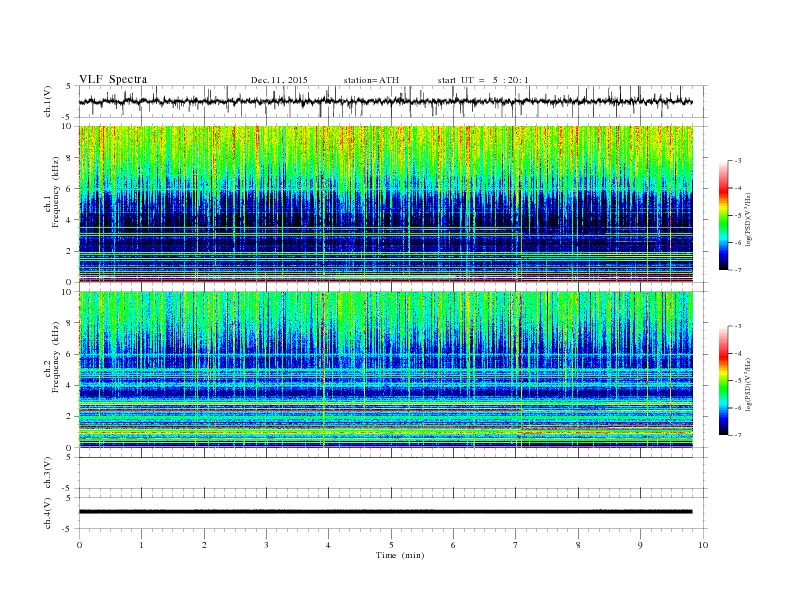Click the ch.1 spectrogram plot
The height and width of the screenshot is (612, 792).
(x=386, y=204)
